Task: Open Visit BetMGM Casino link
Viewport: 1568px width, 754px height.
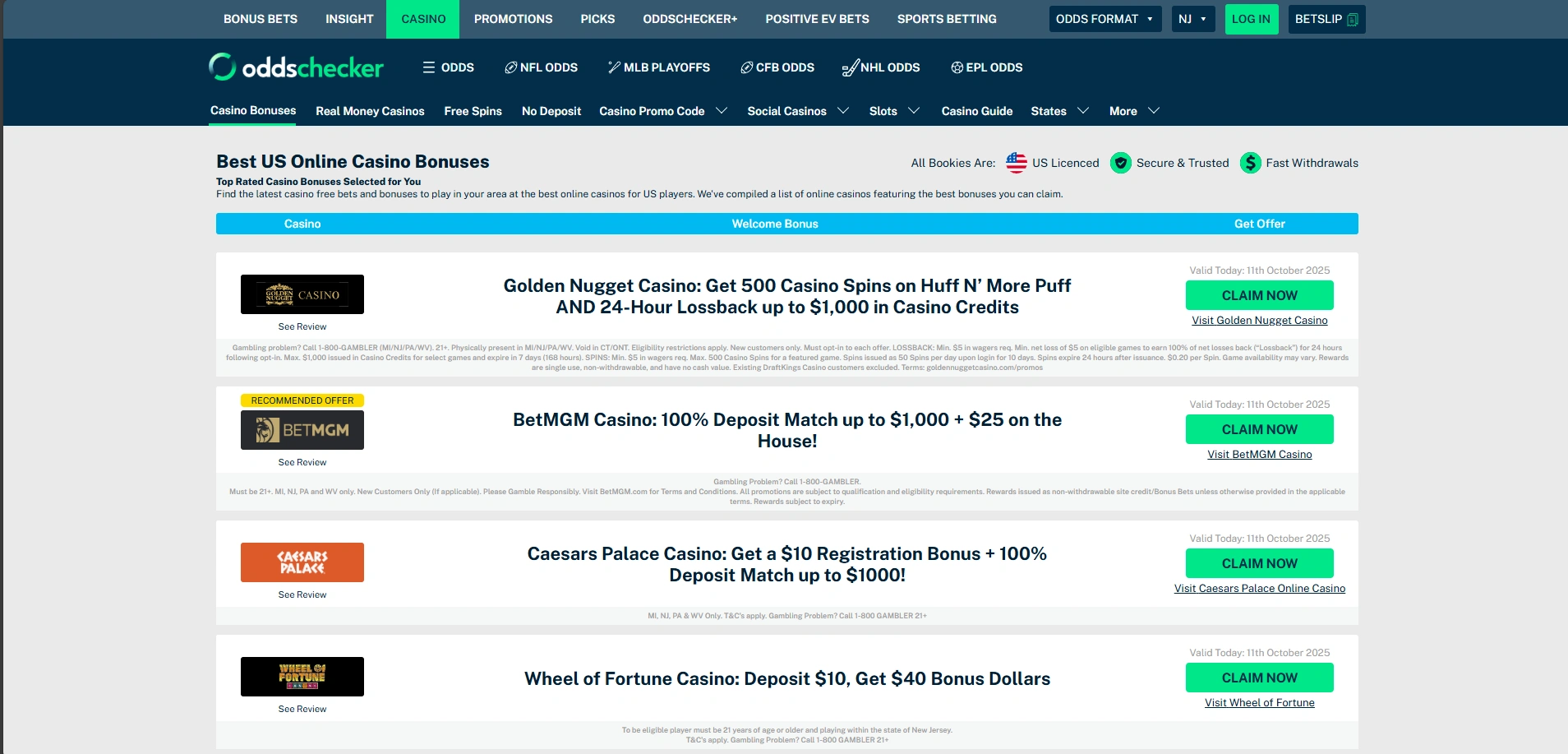Action: pos(1259,455)
